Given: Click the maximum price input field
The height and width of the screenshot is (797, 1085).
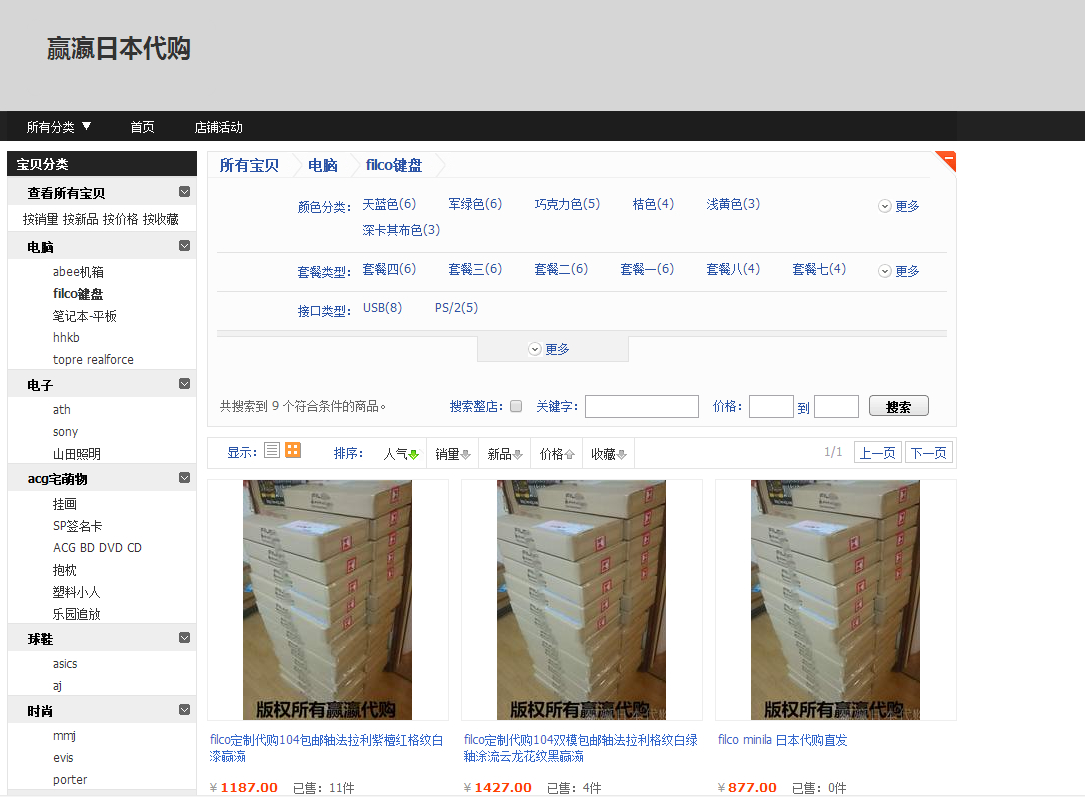Looking at the screenshot, I should [837, 406].
